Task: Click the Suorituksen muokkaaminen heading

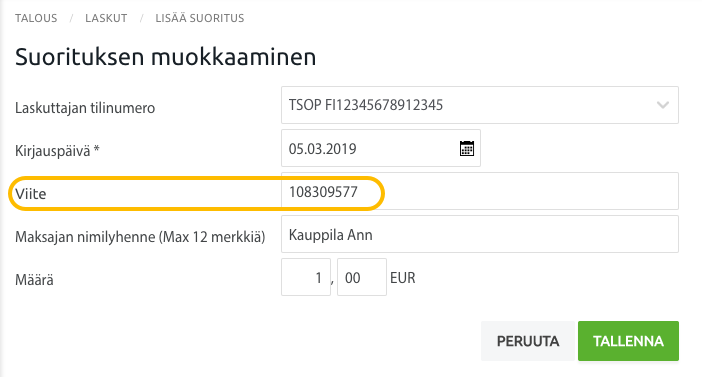Action: click(x=166, y=57)
